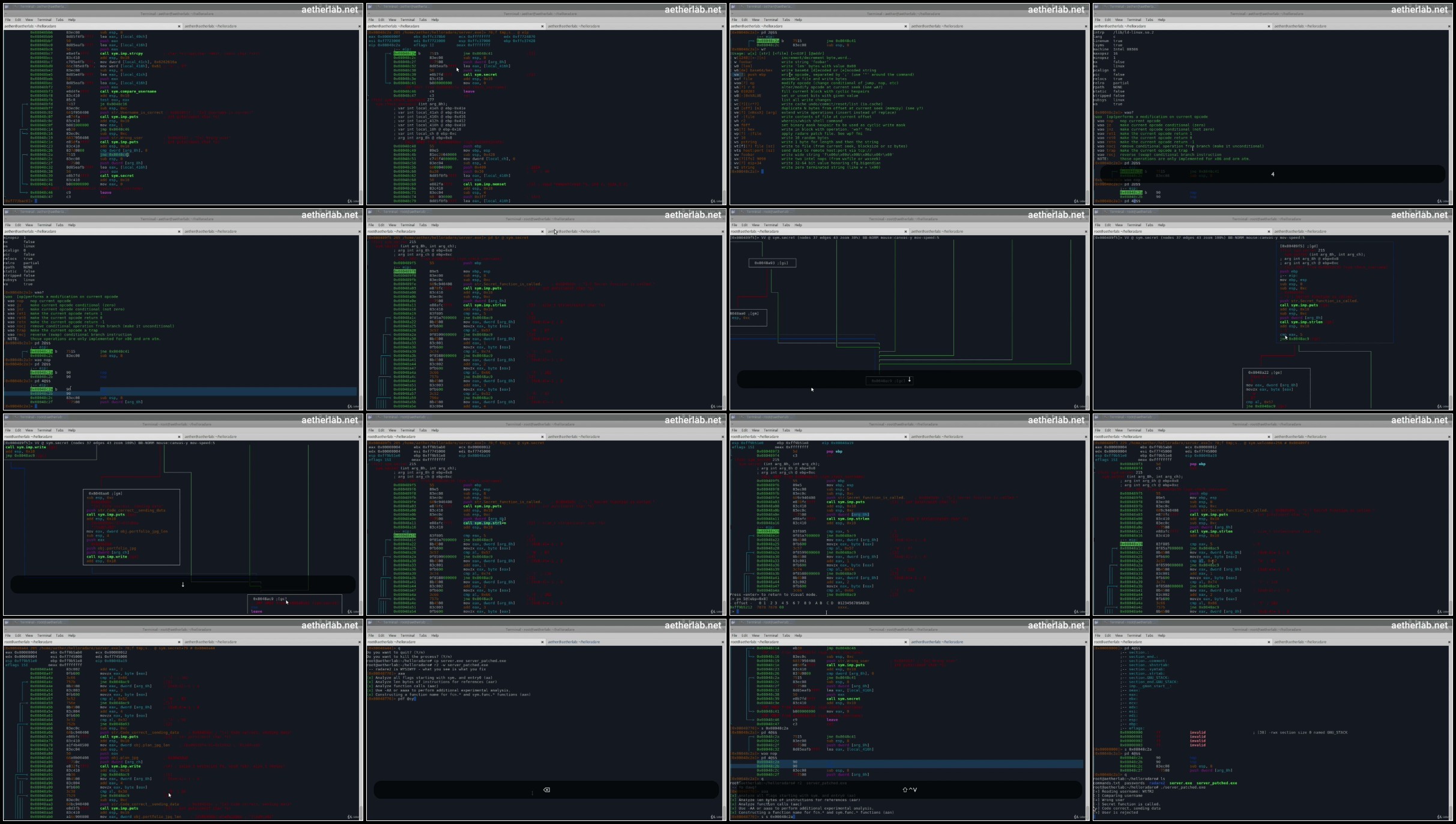Click graph node labeled '0x8048a03 ;[gi]'
Screen dimensions: 1456x824
click(x=772, y=263)
